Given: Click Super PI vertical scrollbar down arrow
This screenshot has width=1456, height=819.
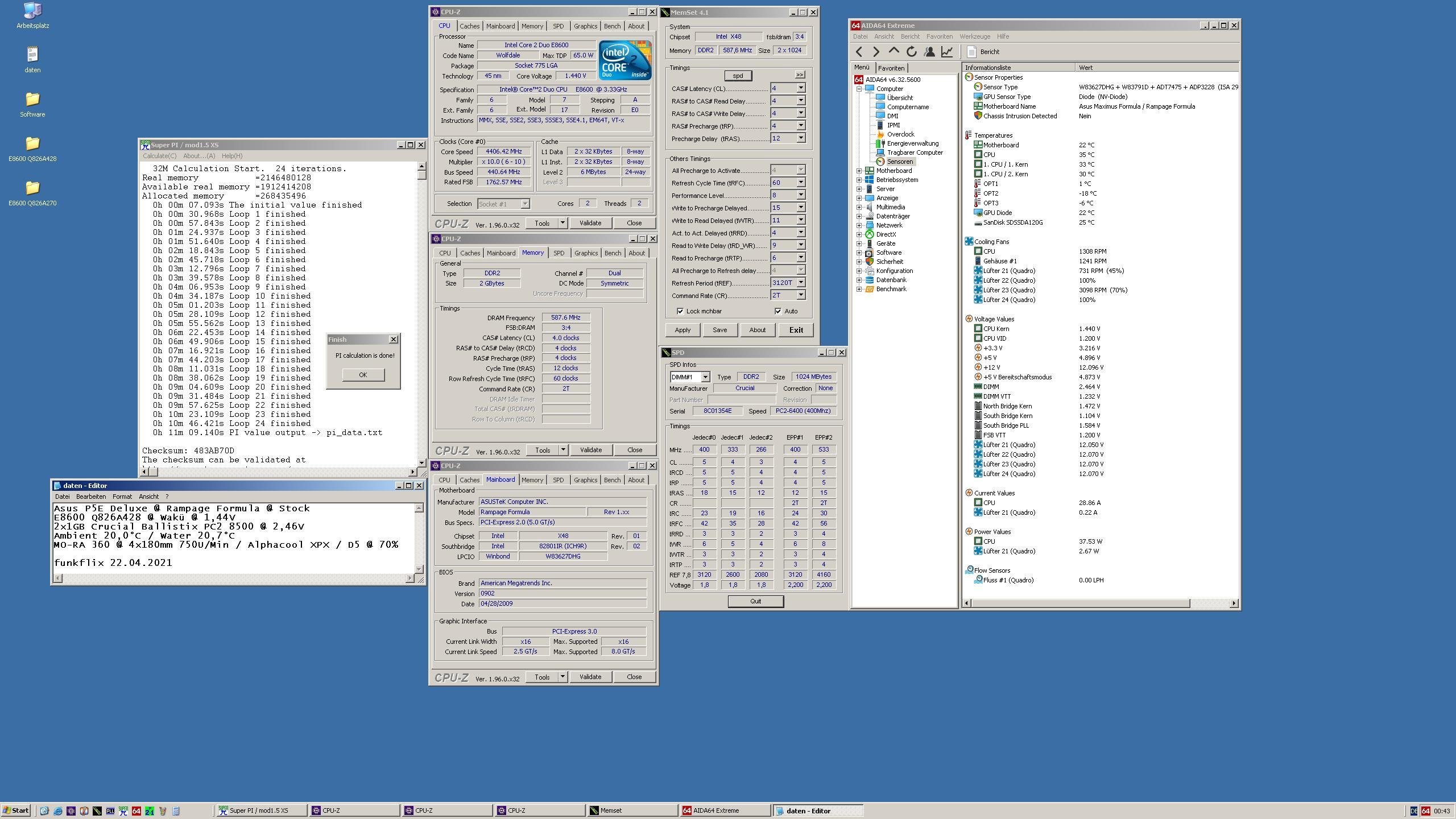Looking at the screenshot, I should [421, 463].
